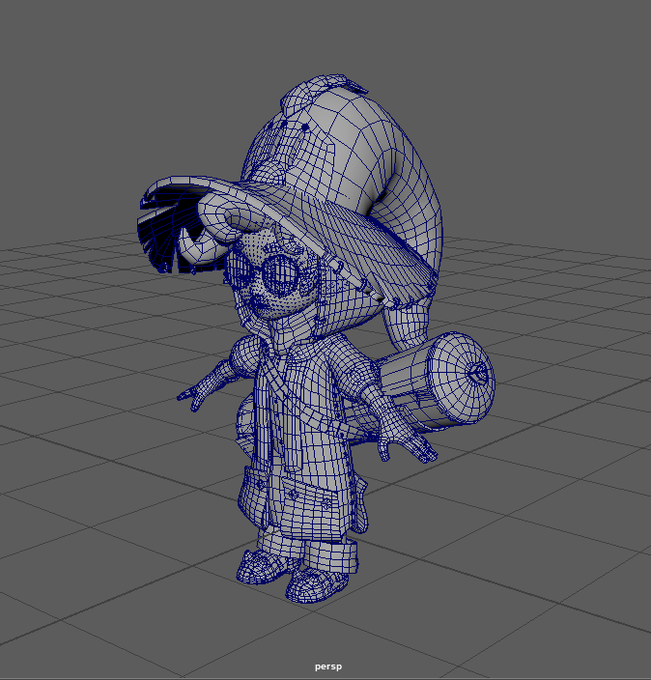Click the persp camera label

(x=328, y=667)
